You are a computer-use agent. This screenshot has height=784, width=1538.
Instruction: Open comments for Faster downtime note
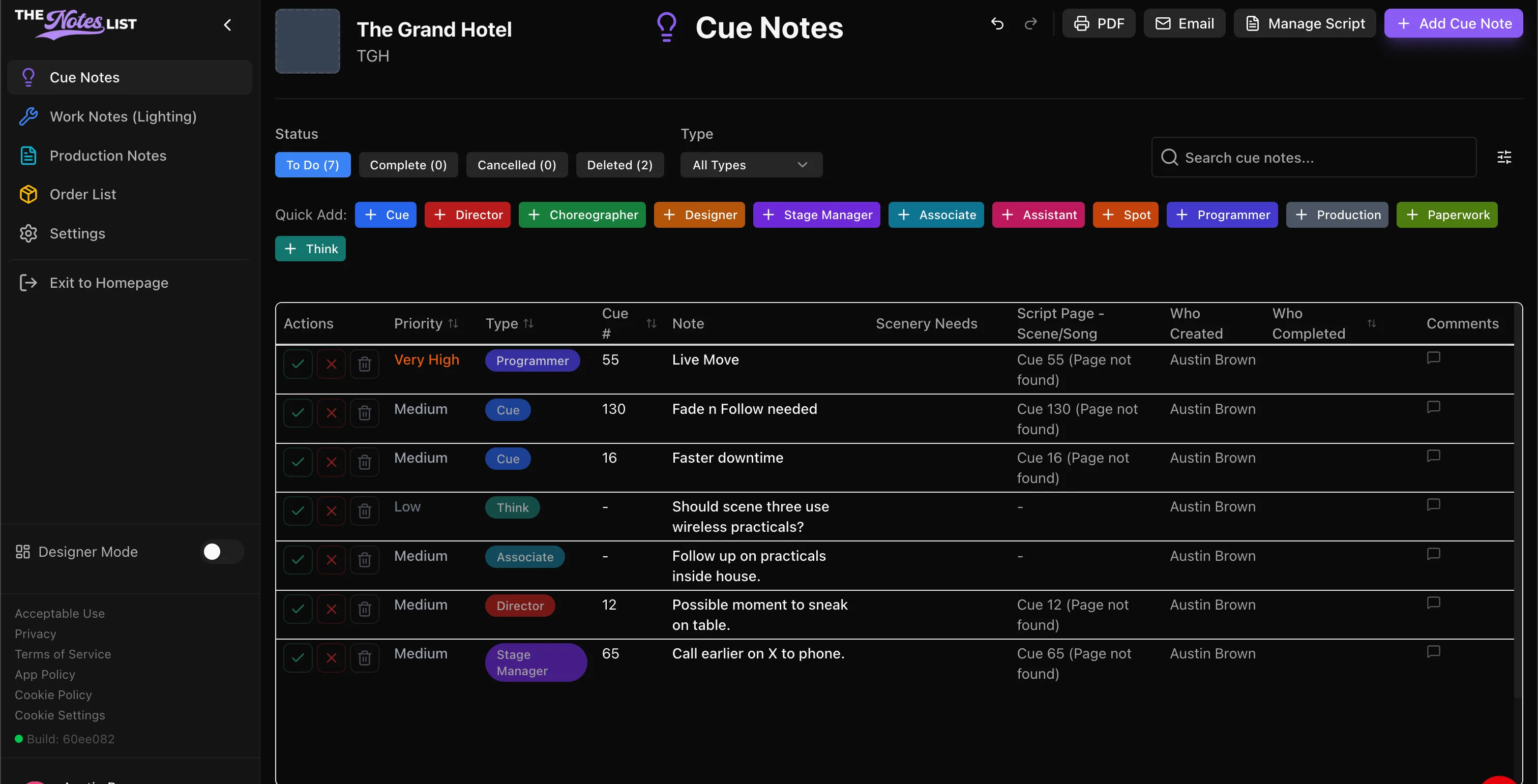[x=1433, y=456]
